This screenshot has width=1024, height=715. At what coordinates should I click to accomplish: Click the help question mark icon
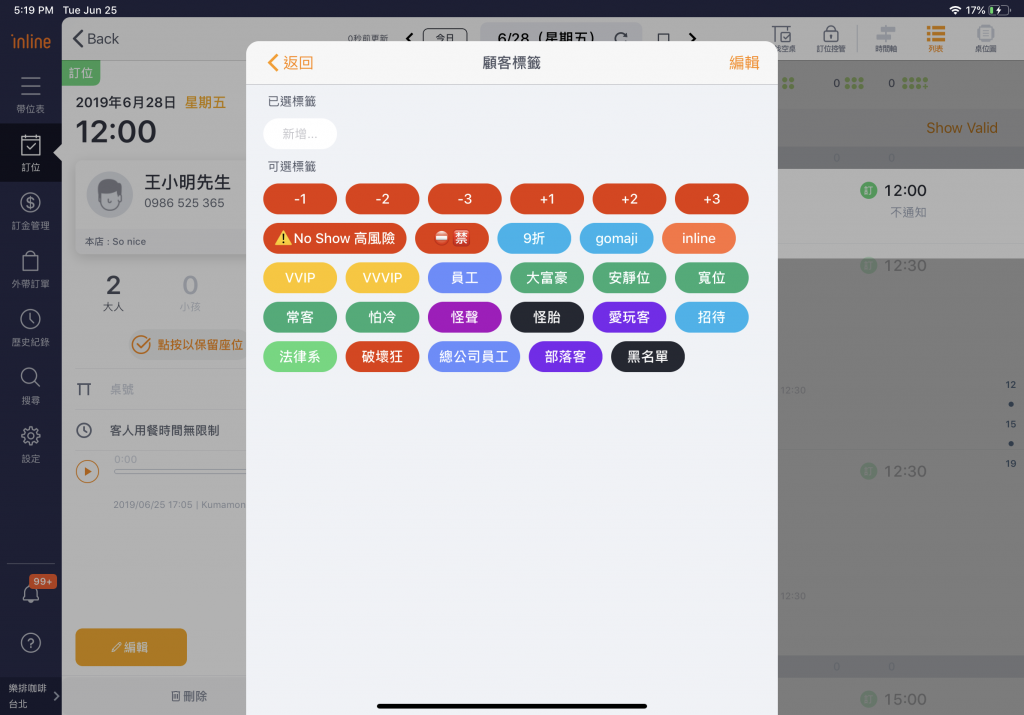tap(30, 642)
